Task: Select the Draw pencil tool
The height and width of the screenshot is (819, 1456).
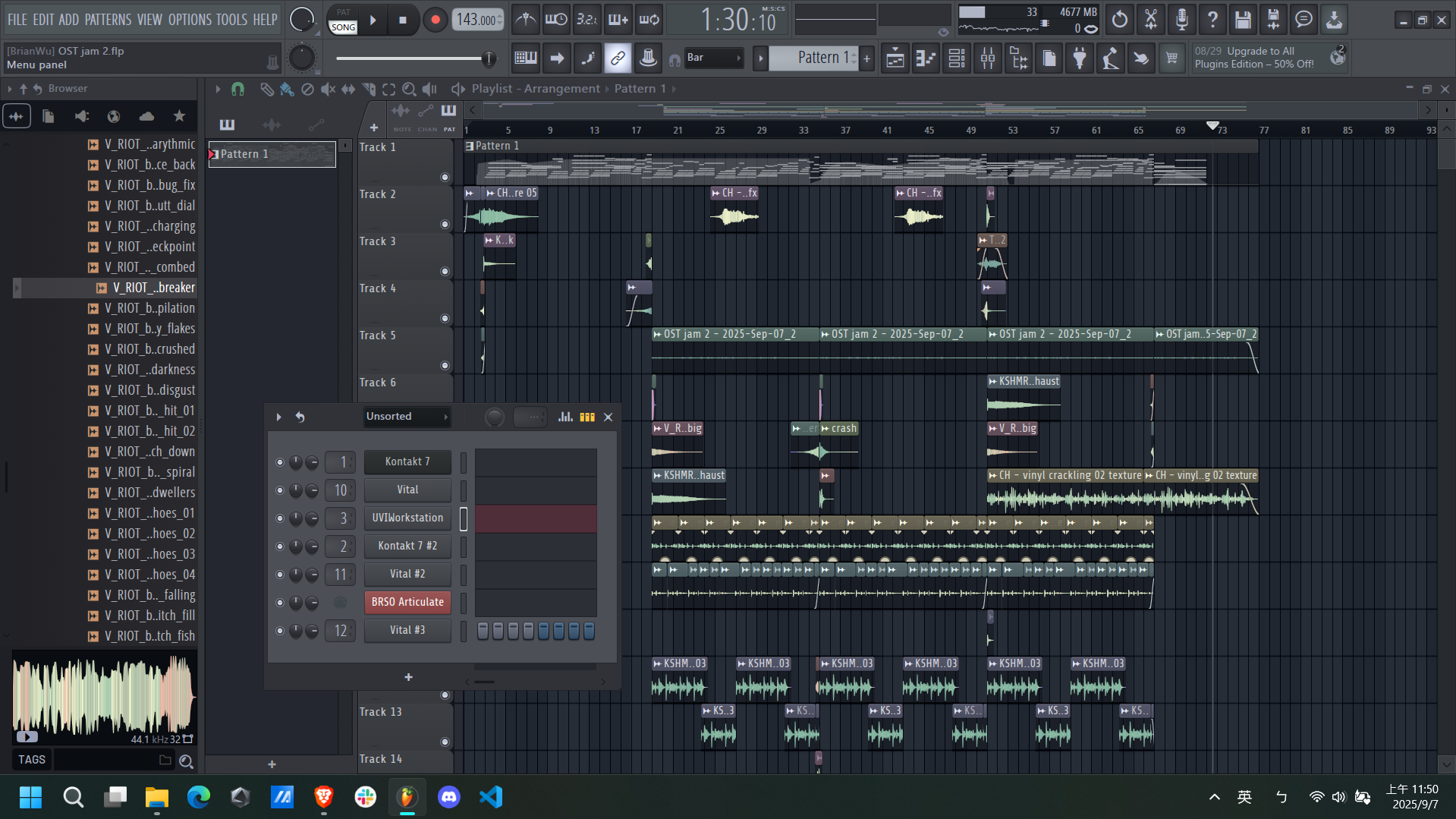Action: (x=266, y=89)
